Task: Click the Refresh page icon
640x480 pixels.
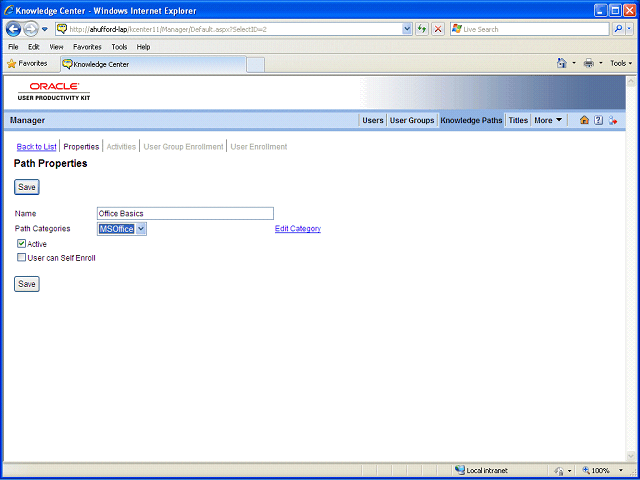Action: 422,29
